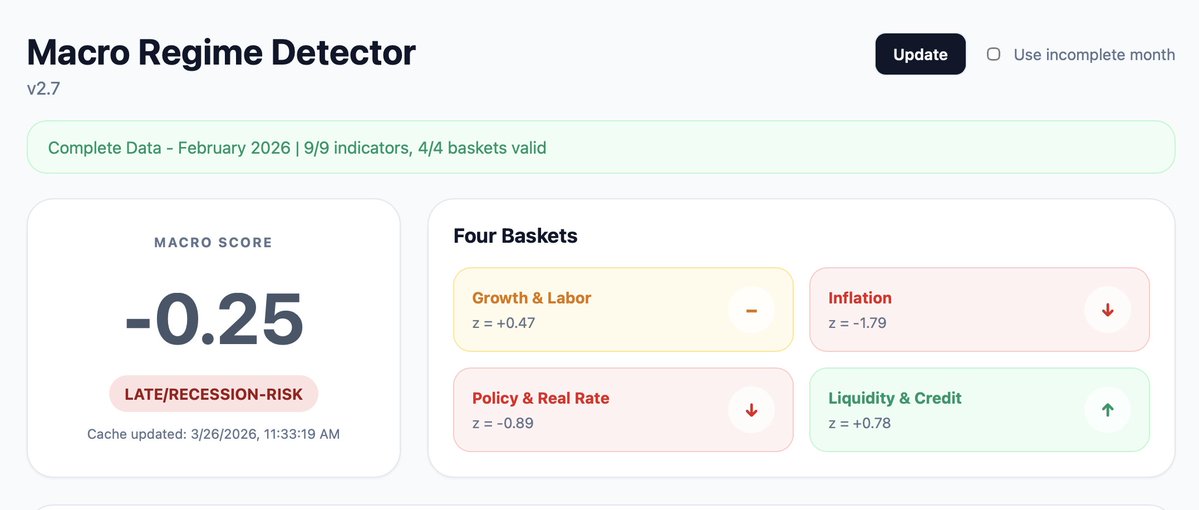Select the Growth & Labor basket title
1199x510 pixels.
[531, 298]
